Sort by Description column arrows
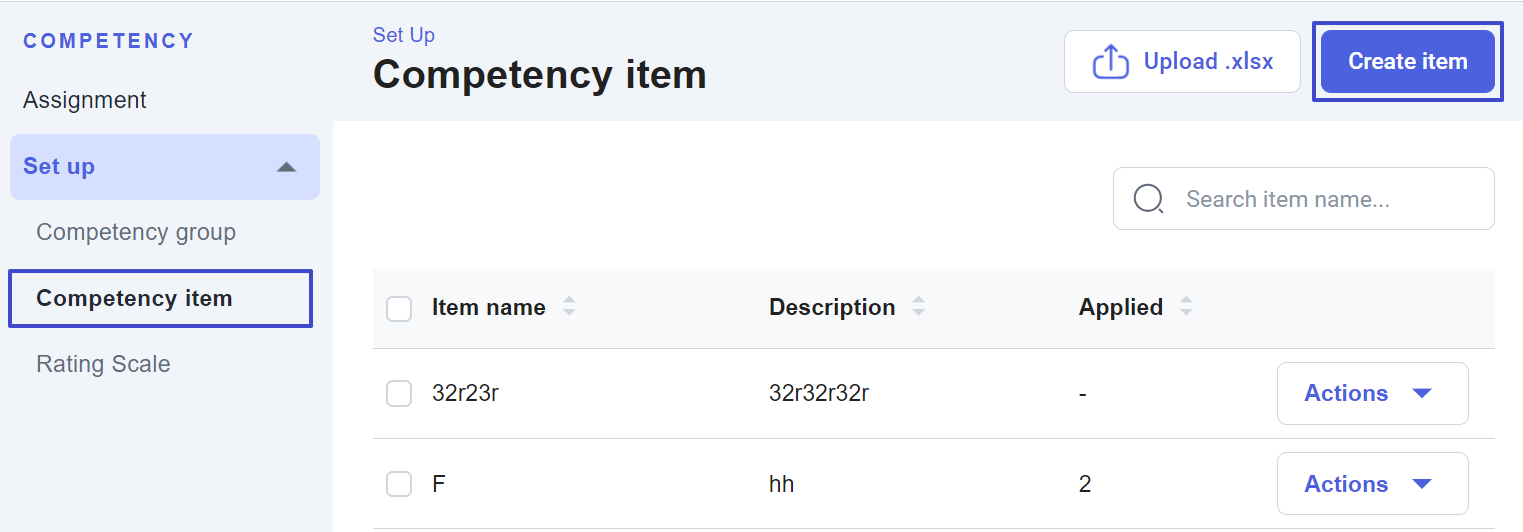 point(918,307)
